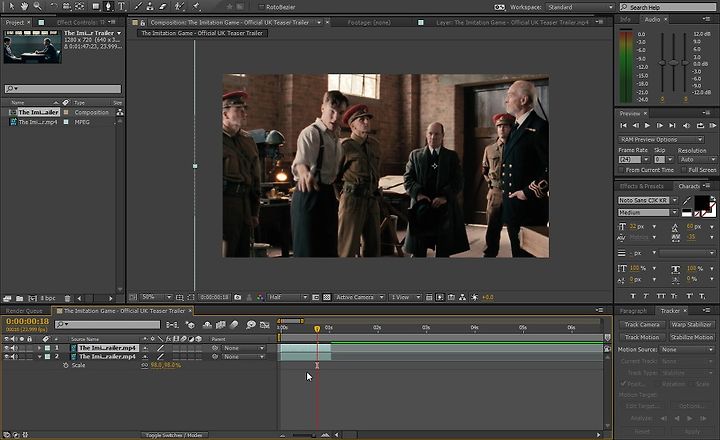Screen dimensions: 720x440
Task: Click the snapshot camera icon in viewer
Action: point(237,297)
